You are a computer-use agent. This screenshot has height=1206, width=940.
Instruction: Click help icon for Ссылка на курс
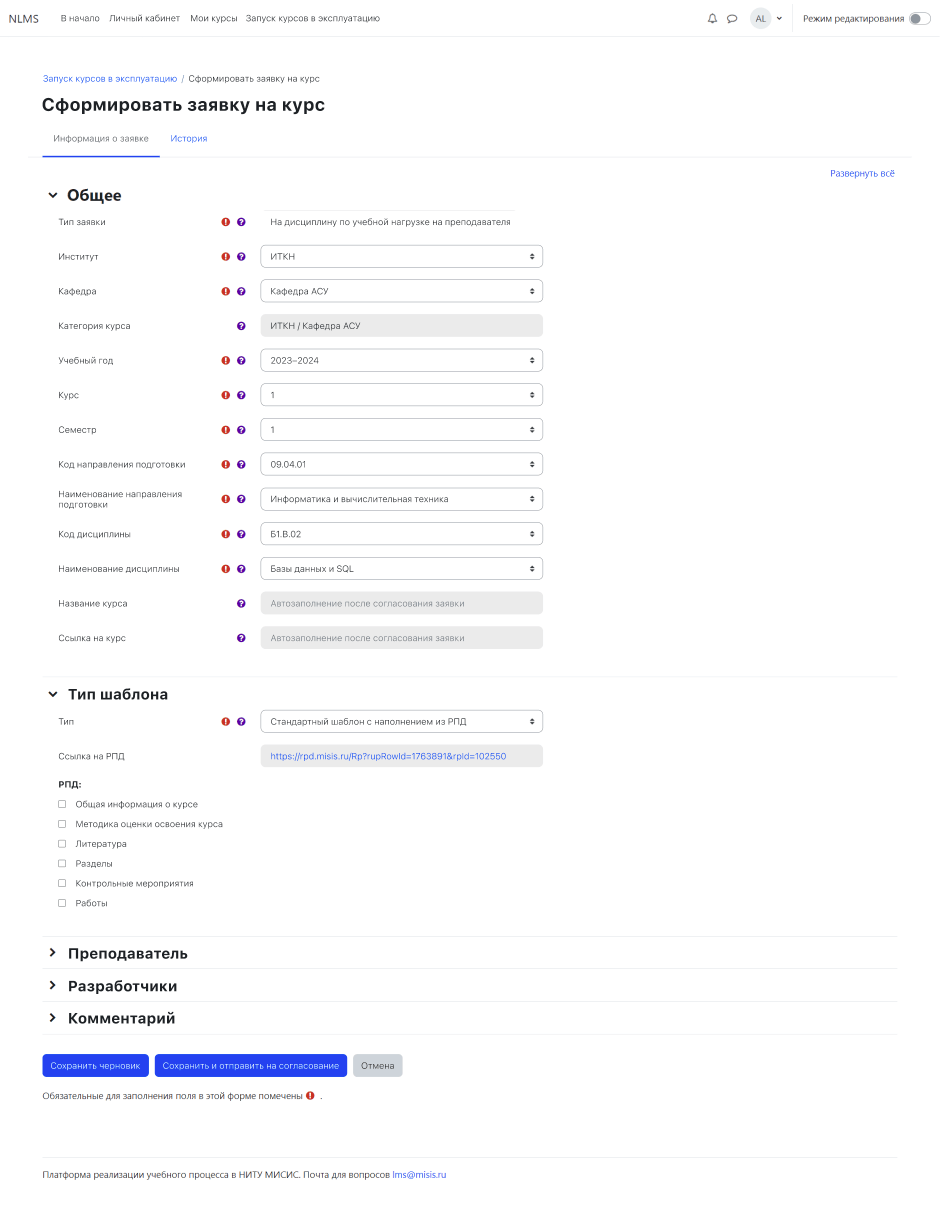coord(241,638)
